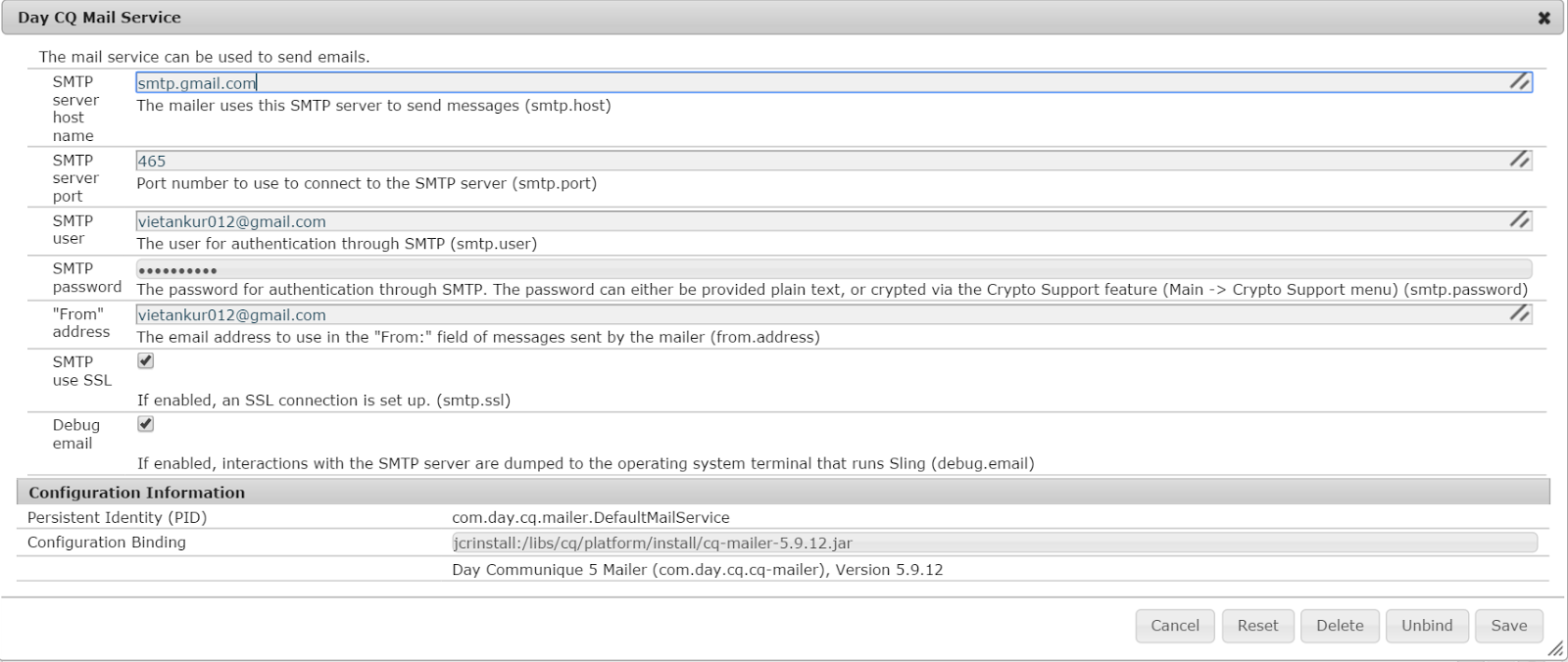Click the Delete button

coord(1340,626)
